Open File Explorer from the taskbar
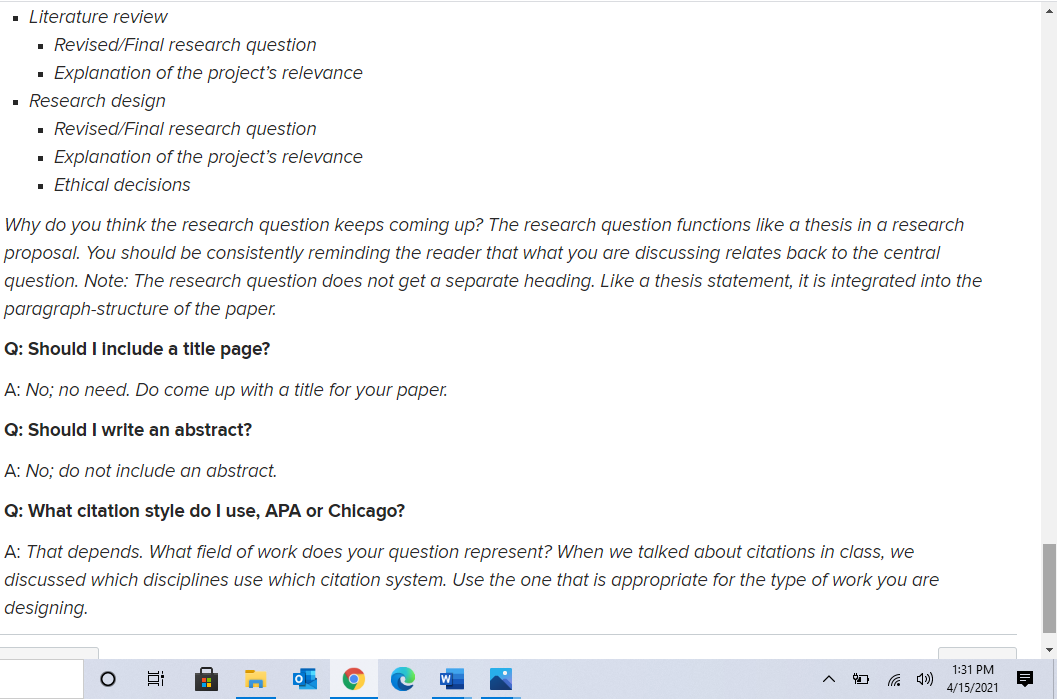Viewport: 1057px width, 699px height. 255,680
